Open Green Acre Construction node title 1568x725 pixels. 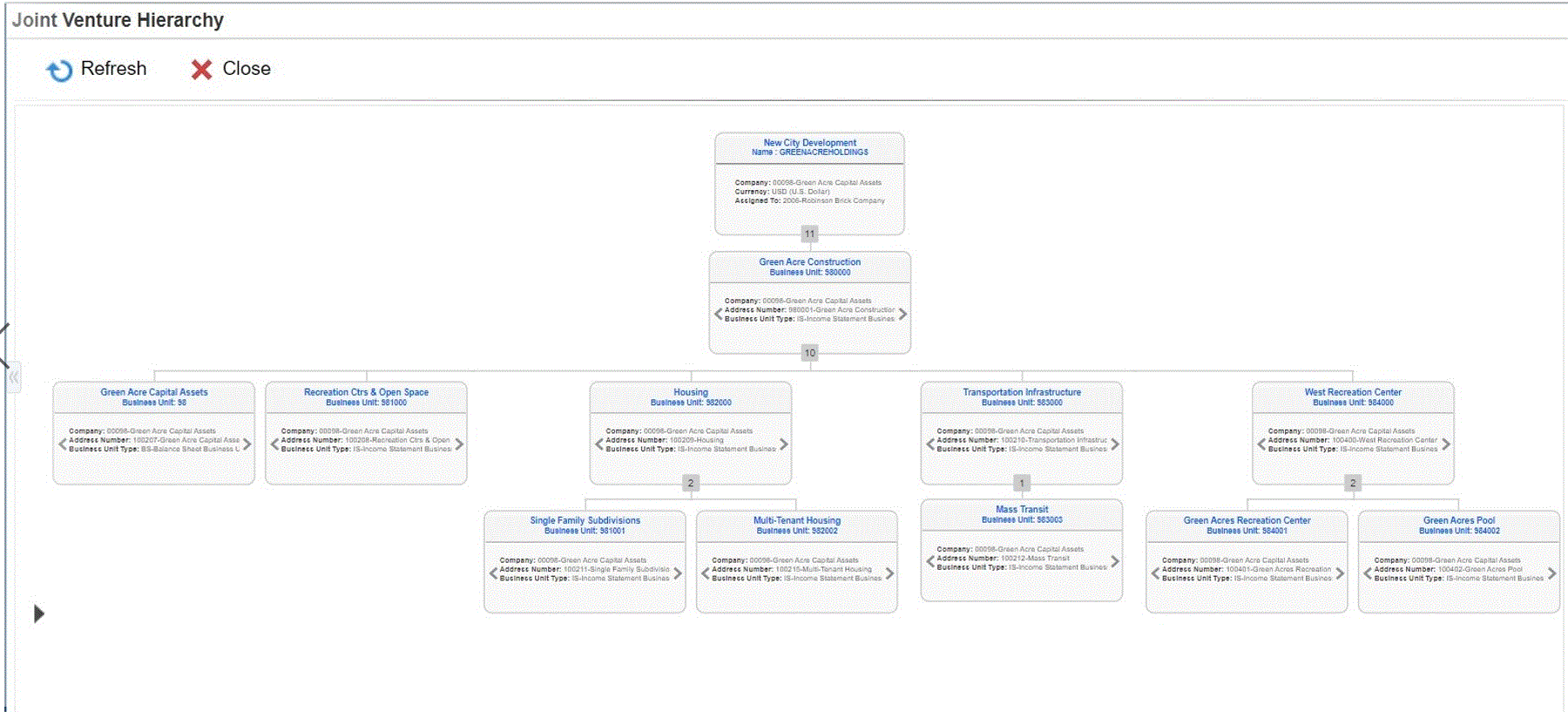(x=810, y=261)
